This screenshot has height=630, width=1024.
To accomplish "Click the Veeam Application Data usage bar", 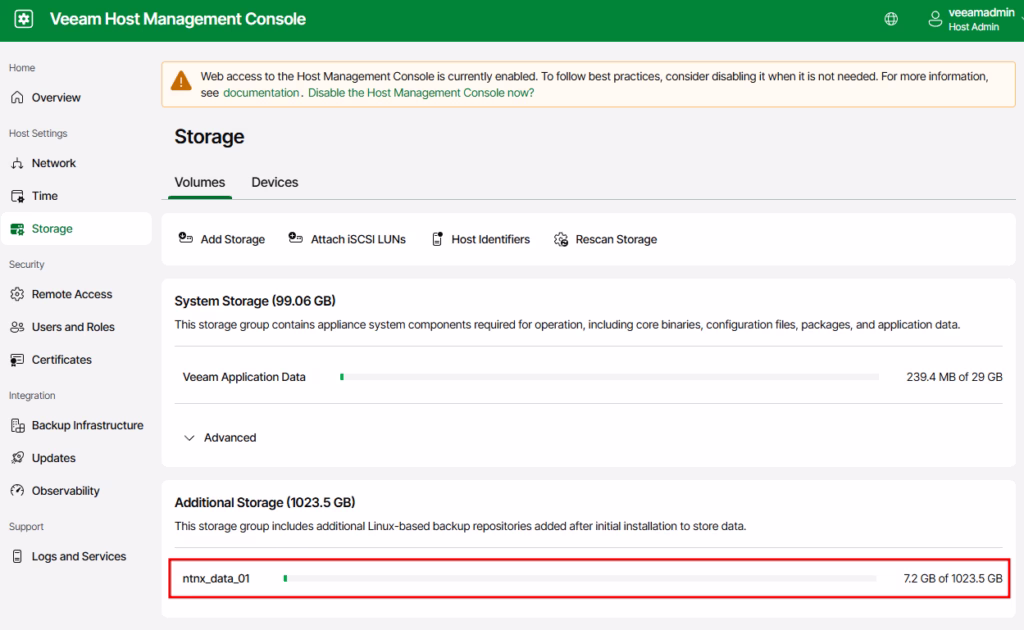I will 609,377.
